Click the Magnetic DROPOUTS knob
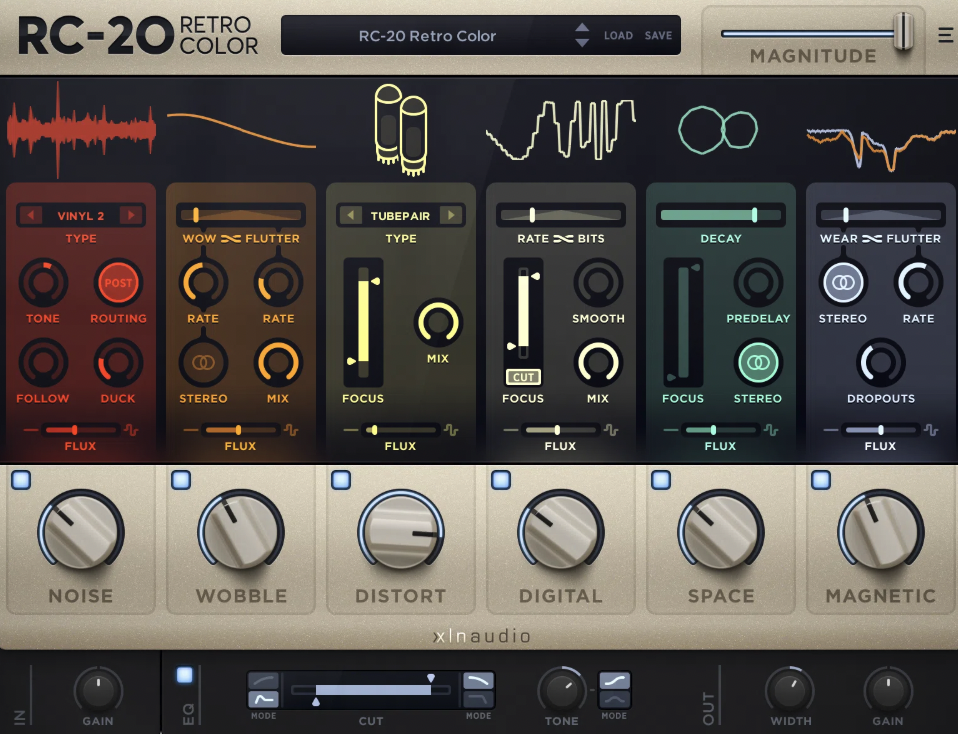 (880, 362)
